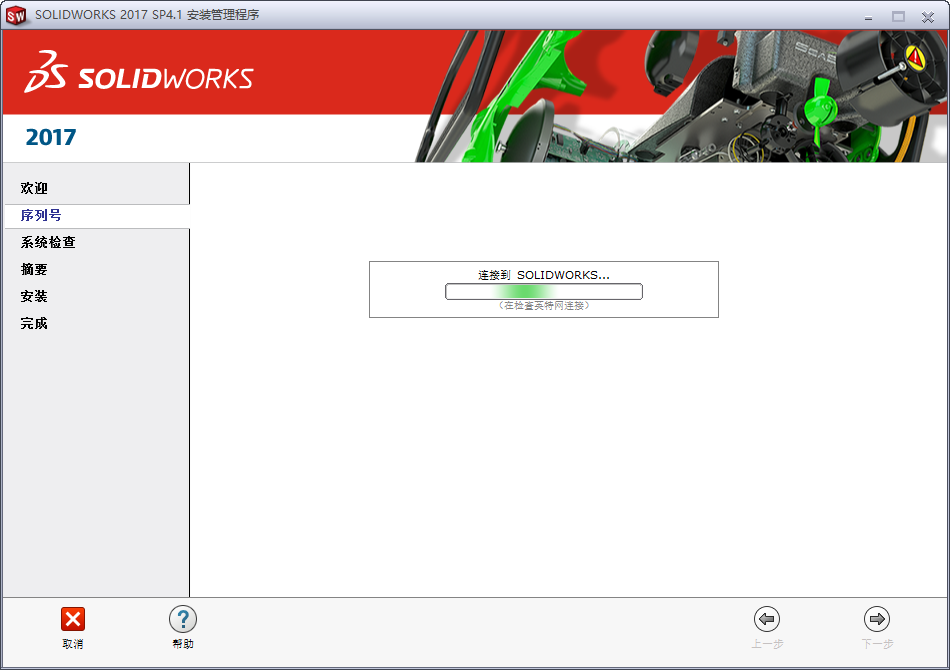Close the installer window
This screenshot has height=670, width=950.
[x=928, y=16]
